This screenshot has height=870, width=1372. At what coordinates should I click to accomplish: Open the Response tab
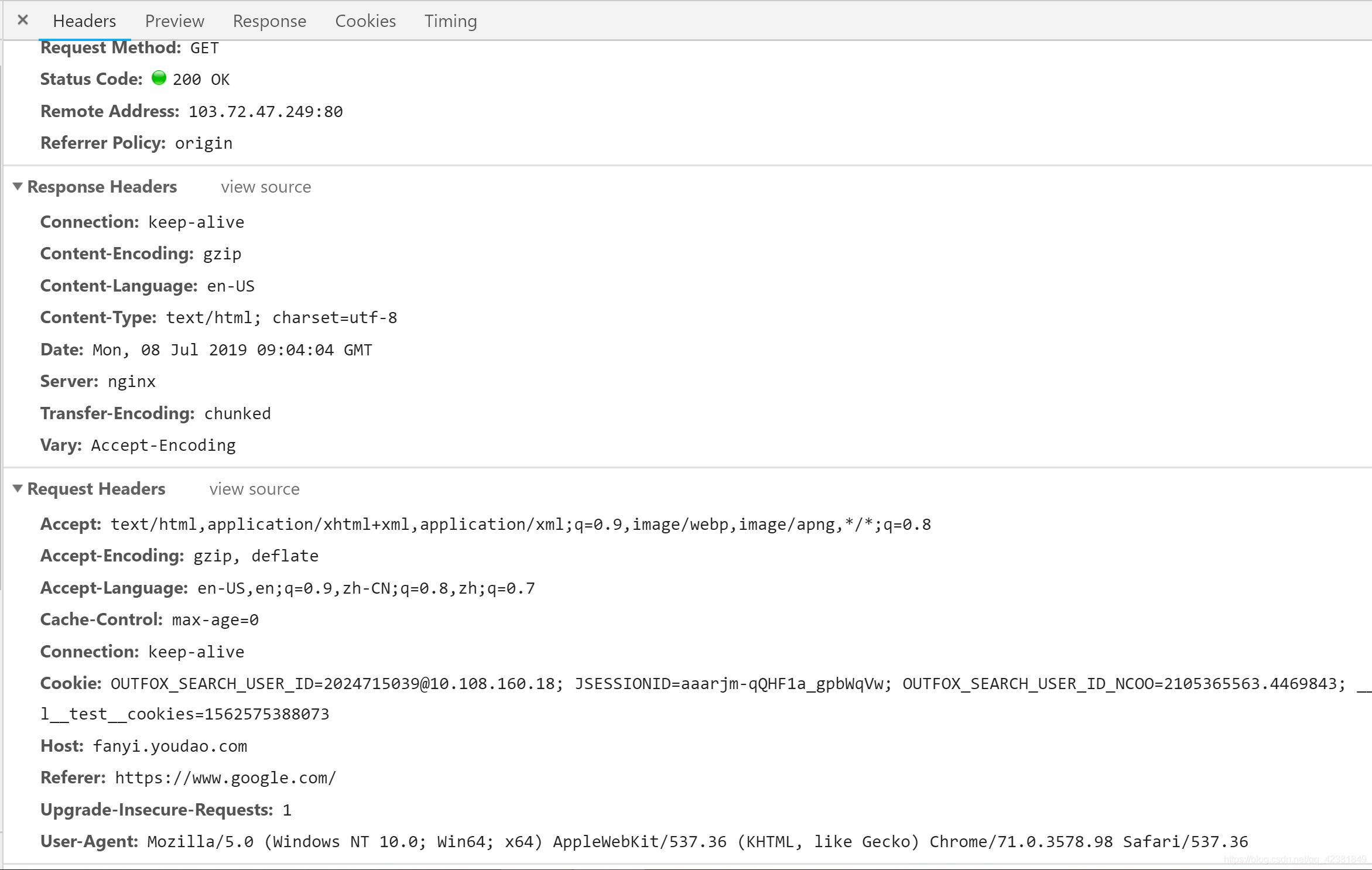(x=269, y=21)
